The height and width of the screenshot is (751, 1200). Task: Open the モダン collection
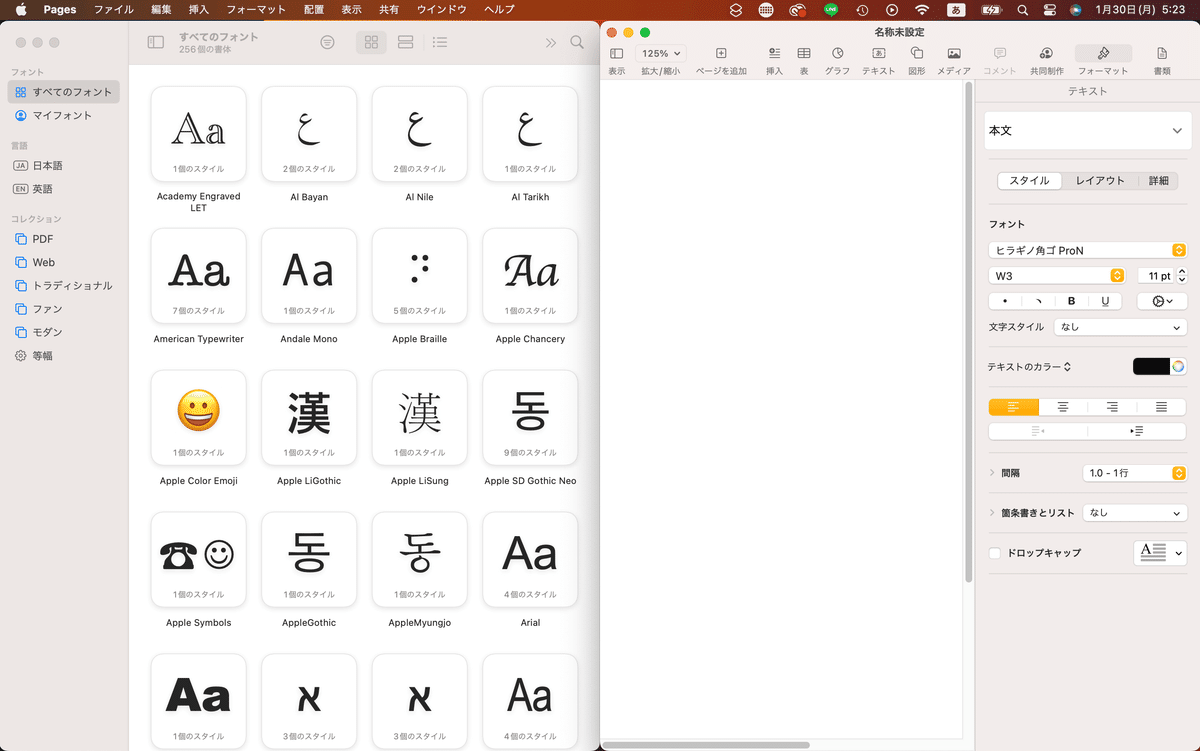point(63,332)
